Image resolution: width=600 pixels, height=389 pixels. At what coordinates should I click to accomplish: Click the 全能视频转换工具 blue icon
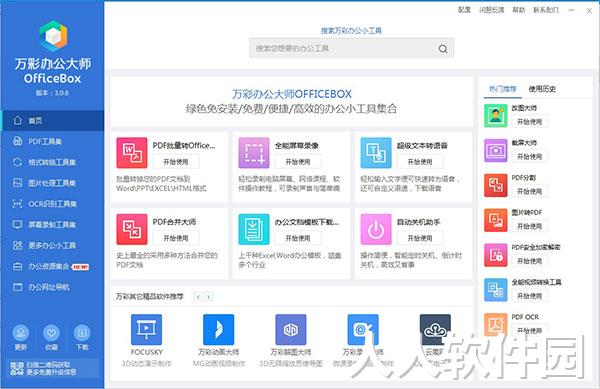[496, 290]
